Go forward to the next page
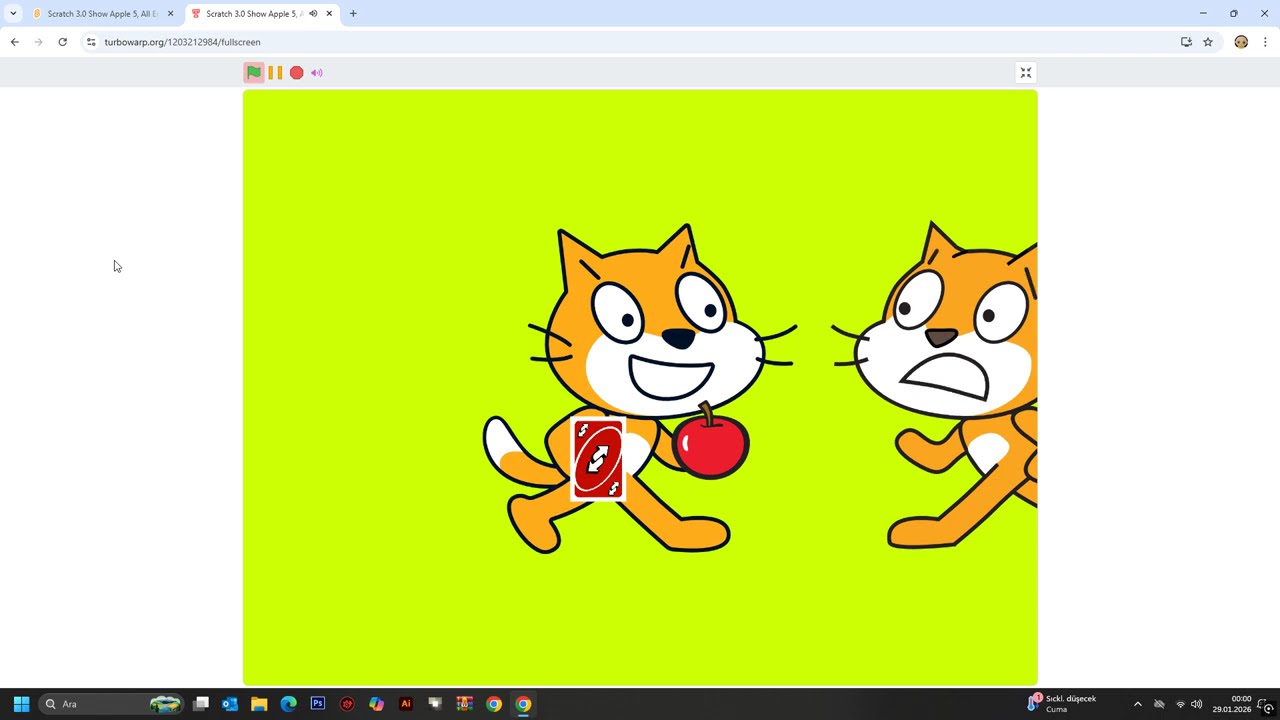Image resolution: width=1280 pixels, height=720 pixels. (x=38, y=42)
